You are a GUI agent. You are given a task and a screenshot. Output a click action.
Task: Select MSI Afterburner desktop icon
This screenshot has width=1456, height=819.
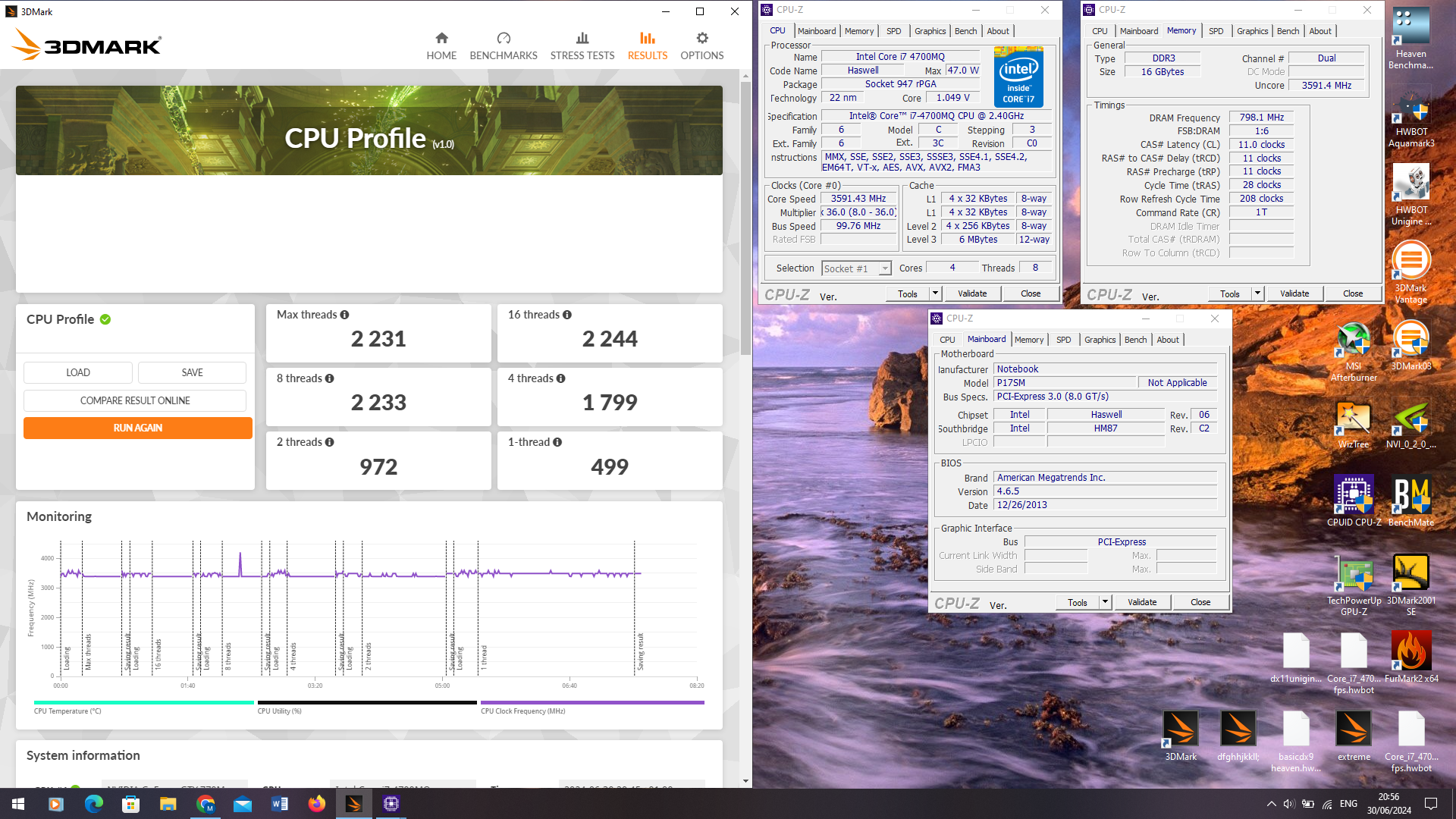coord(1354,352)
